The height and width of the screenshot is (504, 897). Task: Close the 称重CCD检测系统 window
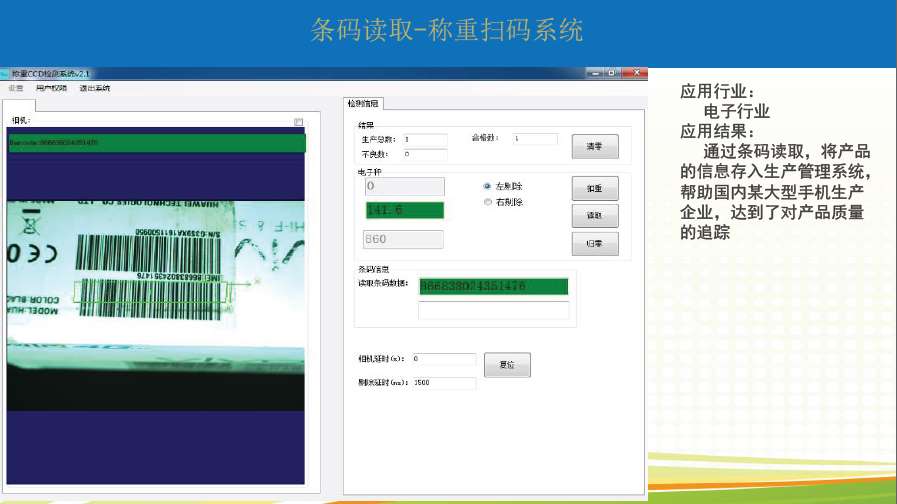click(636, 73)
